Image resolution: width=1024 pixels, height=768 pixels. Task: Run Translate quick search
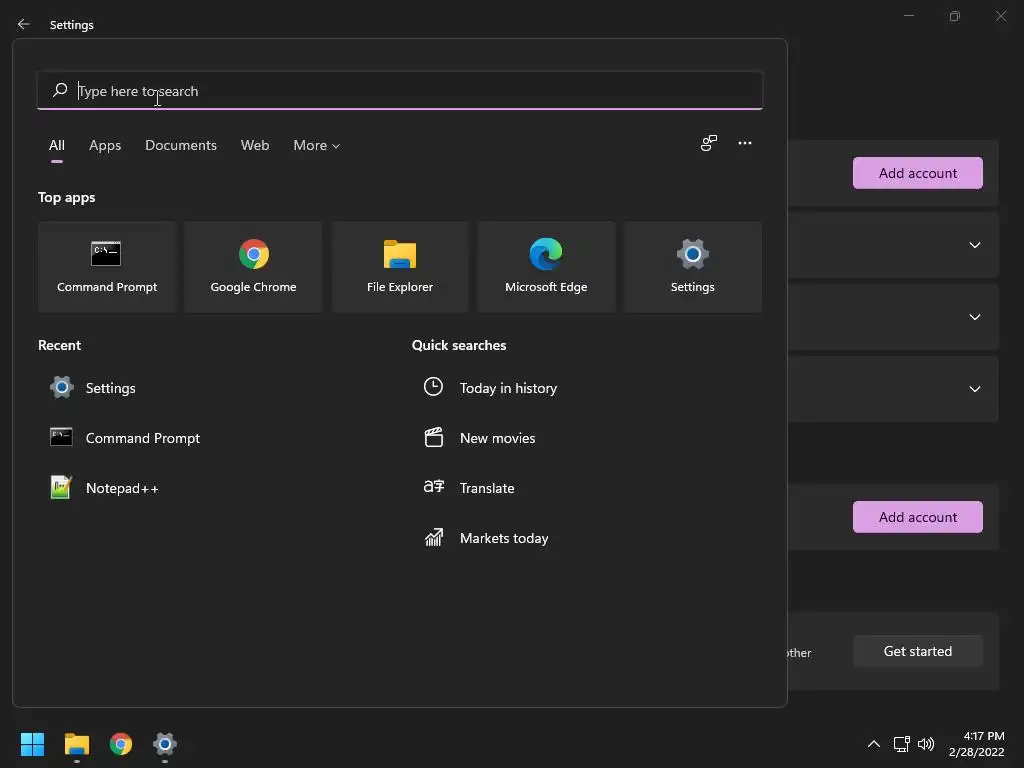point(469,488)
